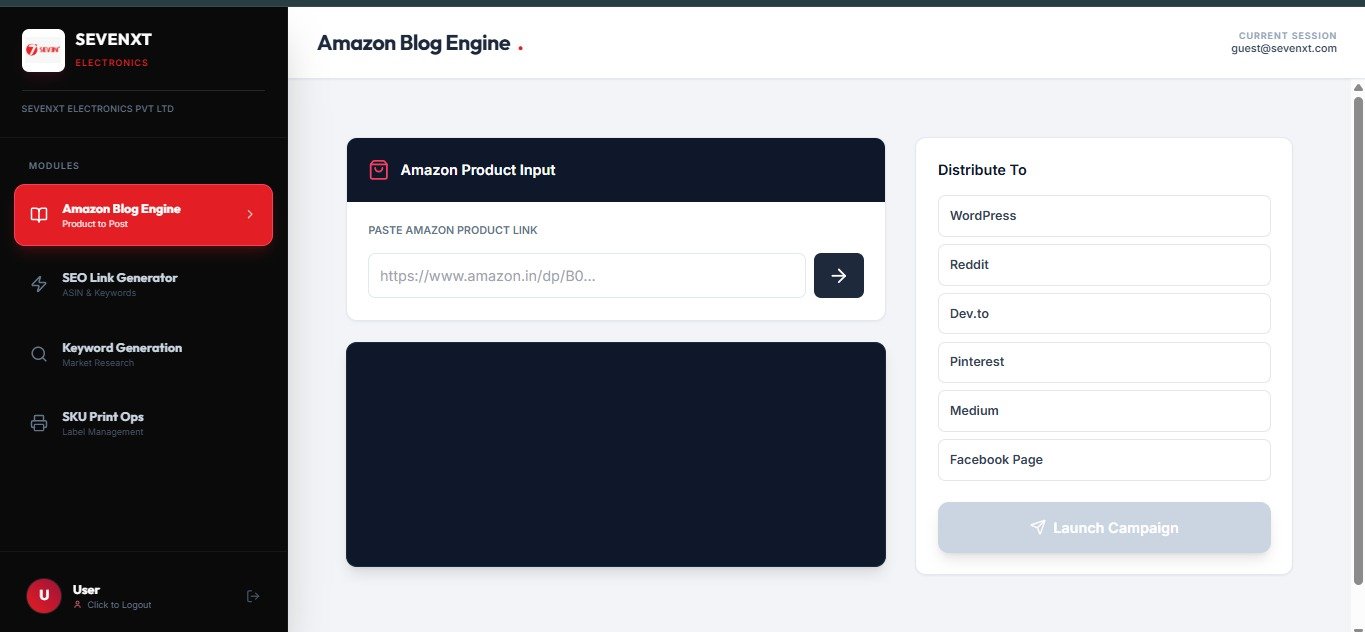Image resolution: width=1365 pixels, height=632 pixels.
Task: Click the shopping bag icon in Amazon Product Input
Action: [x=379, y=170]
